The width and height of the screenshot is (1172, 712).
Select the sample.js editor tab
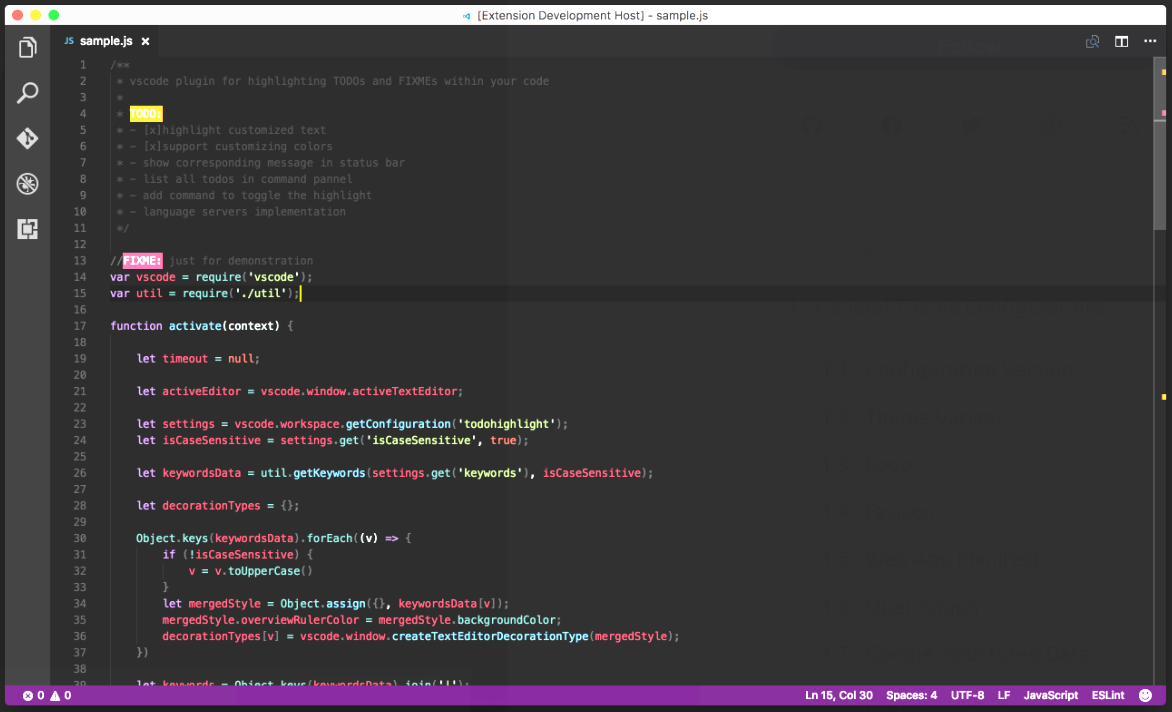[105, 42]
